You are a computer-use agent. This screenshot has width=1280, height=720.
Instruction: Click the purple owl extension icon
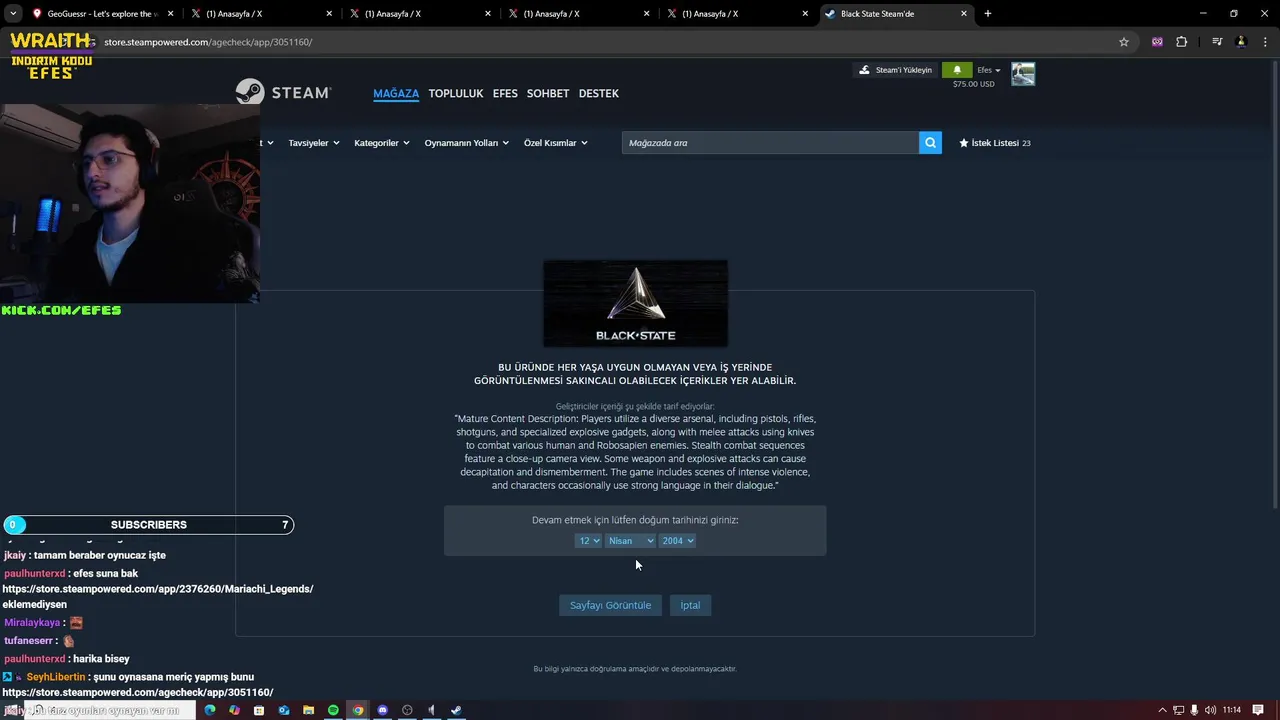click(x=1157, y=42)
